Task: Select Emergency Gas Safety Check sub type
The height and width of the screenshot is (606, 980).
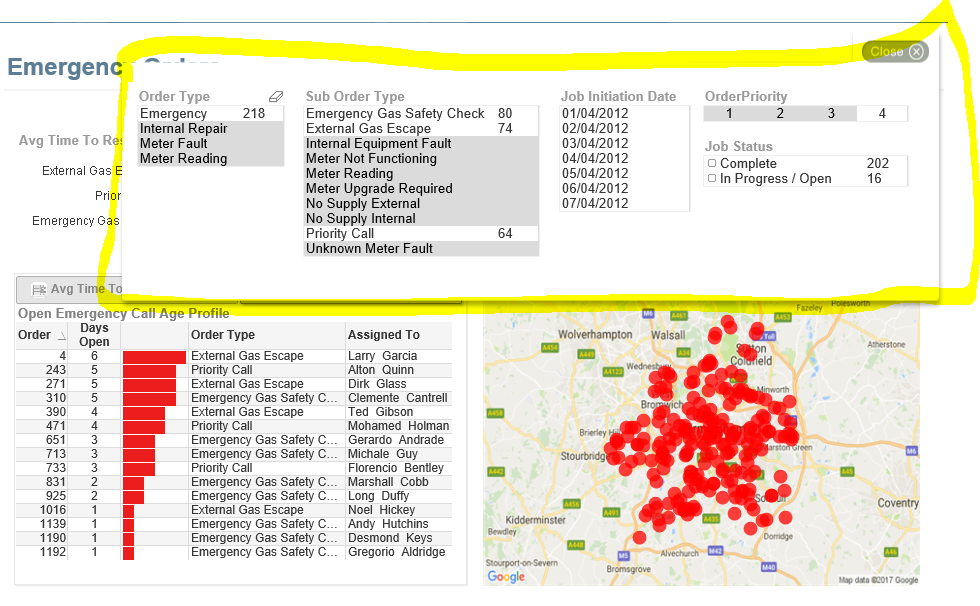Action: coord(421,114)
